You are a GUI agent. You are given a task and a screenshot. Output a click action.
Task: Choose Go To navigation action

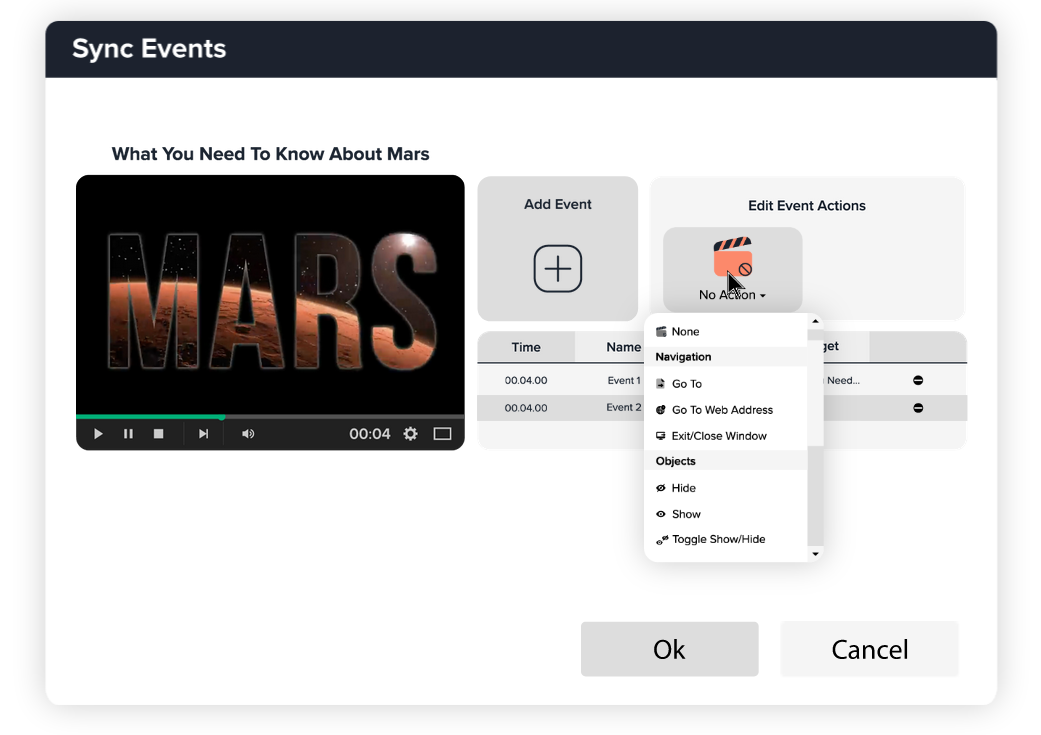pyautogui.click(x=686, y=384)
